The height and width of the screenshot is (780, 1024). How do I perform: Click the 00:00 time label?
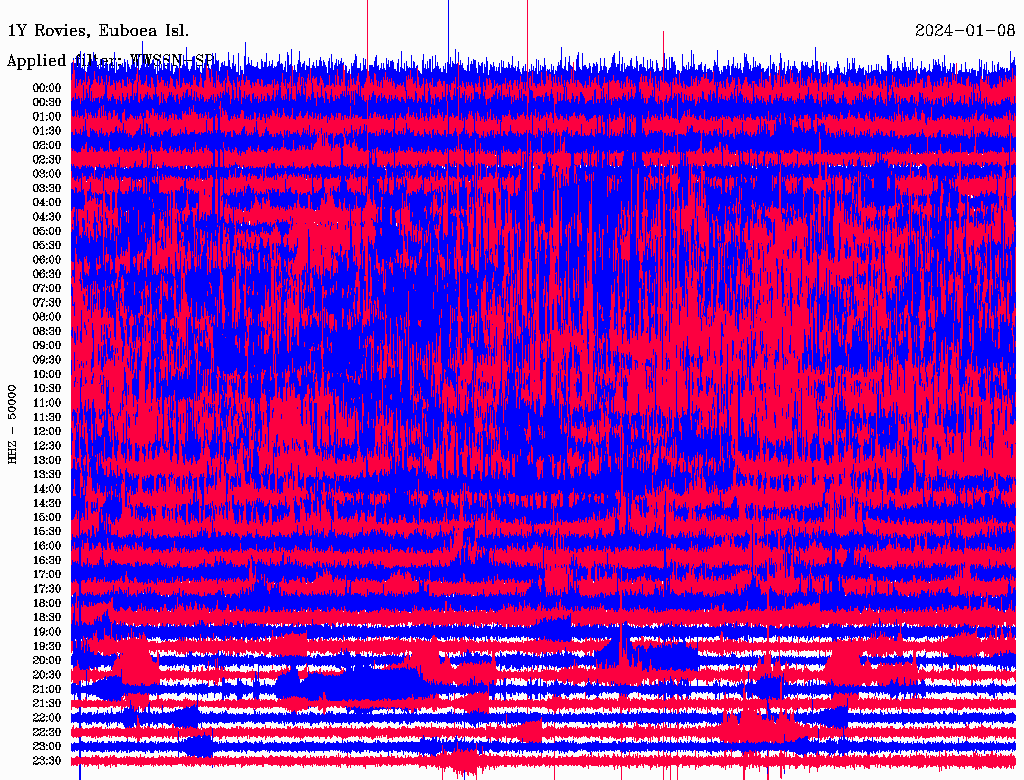[47, 88]
